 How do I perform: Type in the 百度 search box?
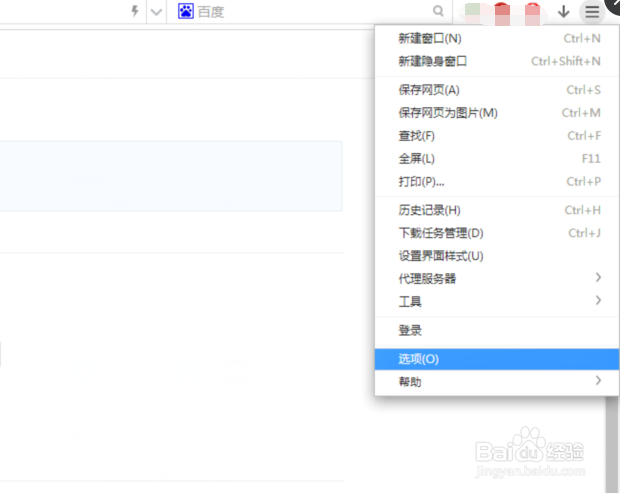tap(308, 11)
